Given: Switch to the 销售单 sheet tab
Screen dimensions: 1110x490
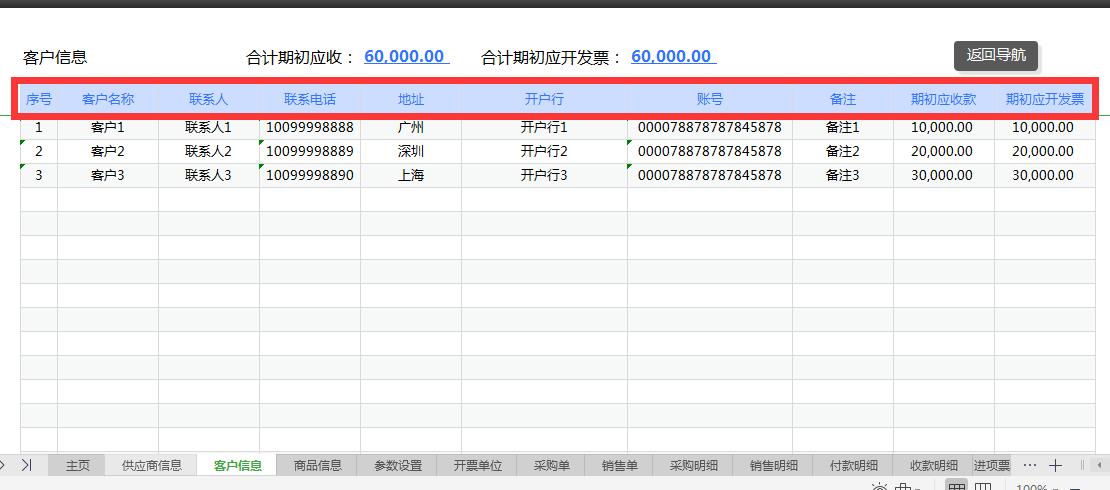Looking at the screenshot, I should (x=619, y=465).
